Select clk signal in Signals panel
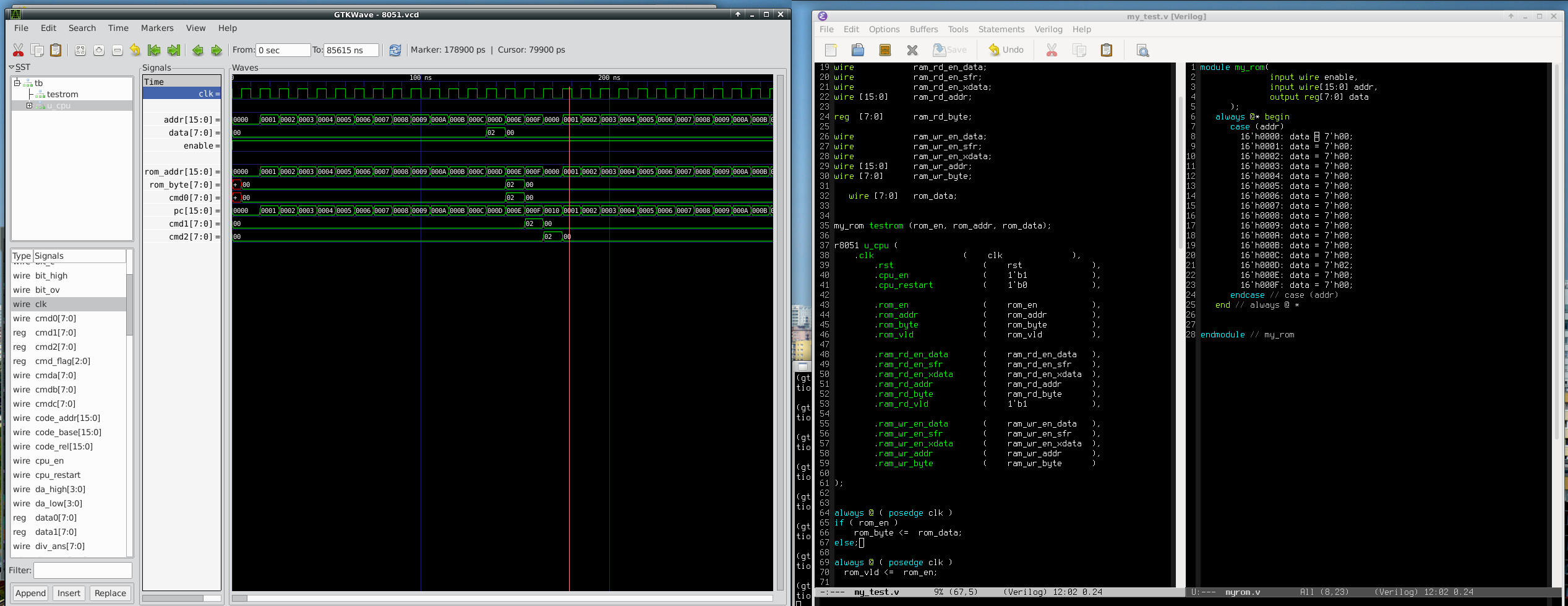 [x=182, y=93]
